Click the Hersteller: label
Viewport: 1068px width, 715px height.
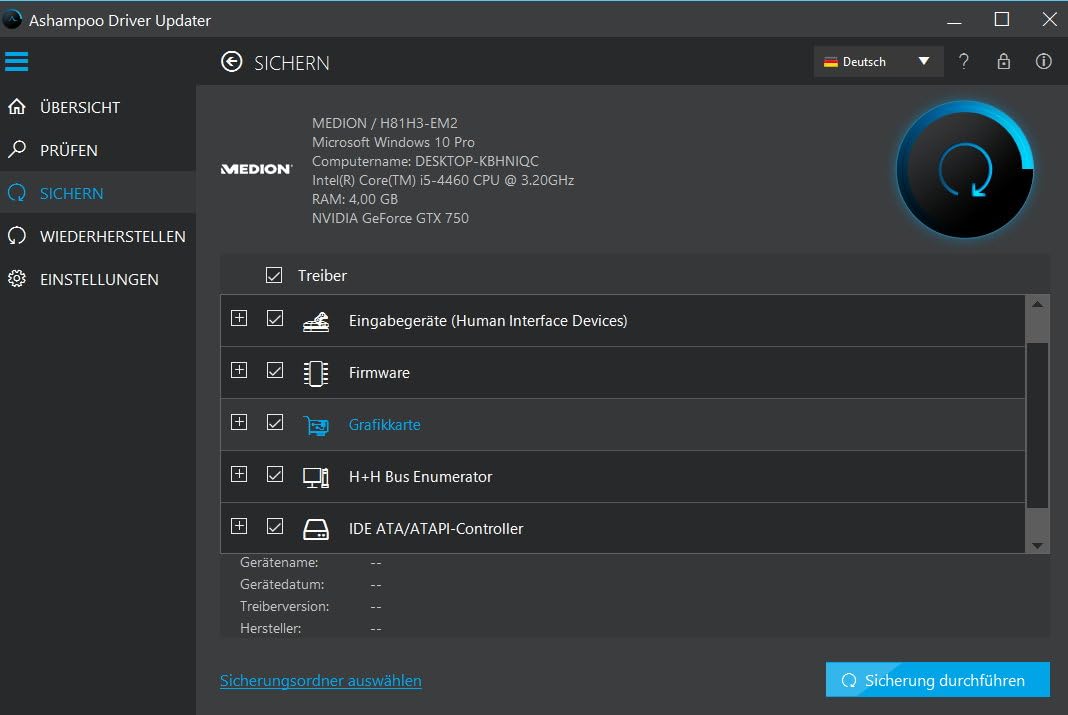[x=270, y=628]
